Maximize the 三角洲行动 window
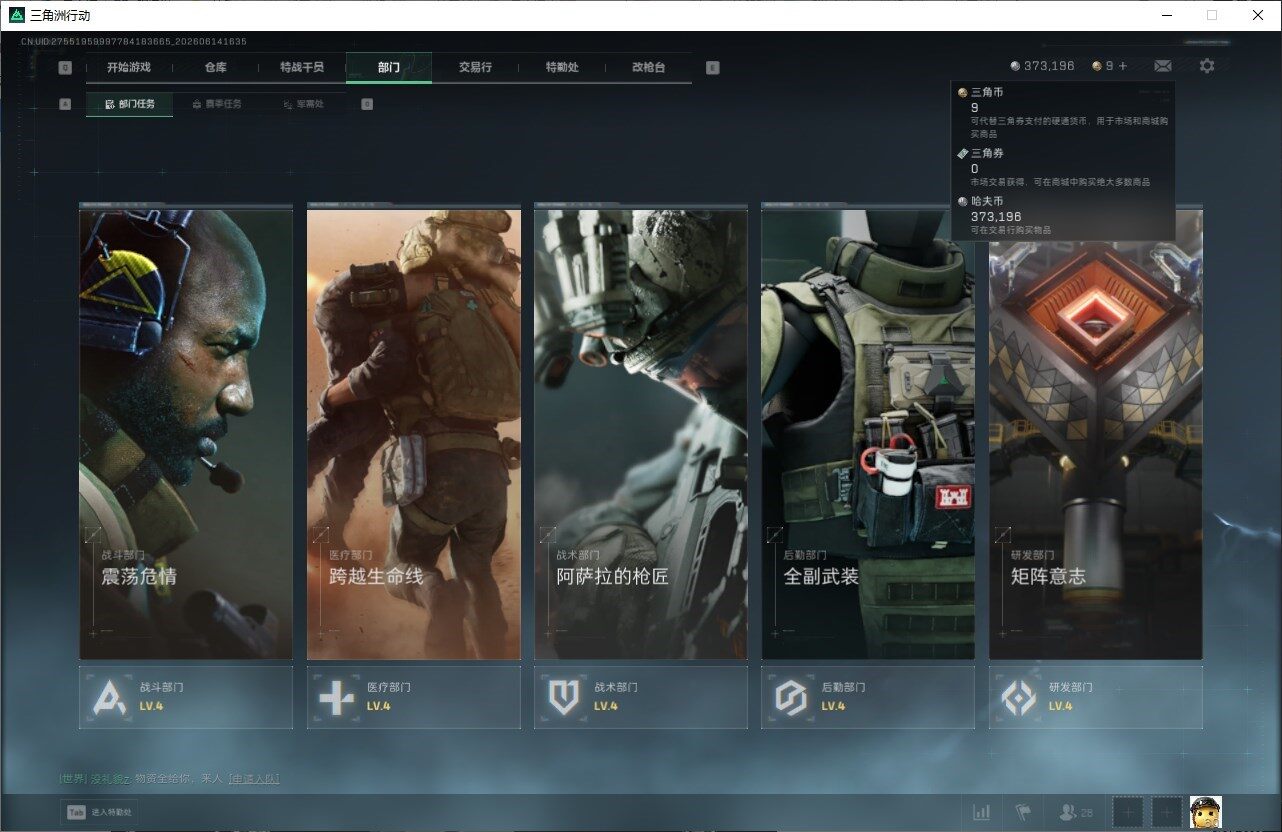Image resolution: width=1282 pixels, height=832 pixels. tap(1212, 15)
